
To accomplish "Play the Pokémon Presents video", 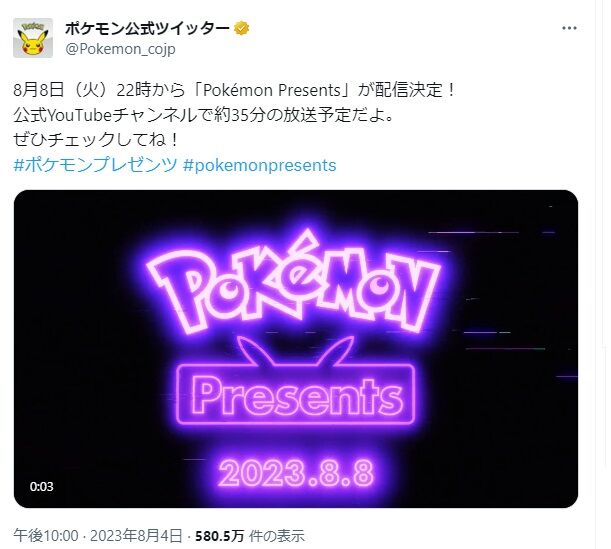I will click(x=296, y=349).
